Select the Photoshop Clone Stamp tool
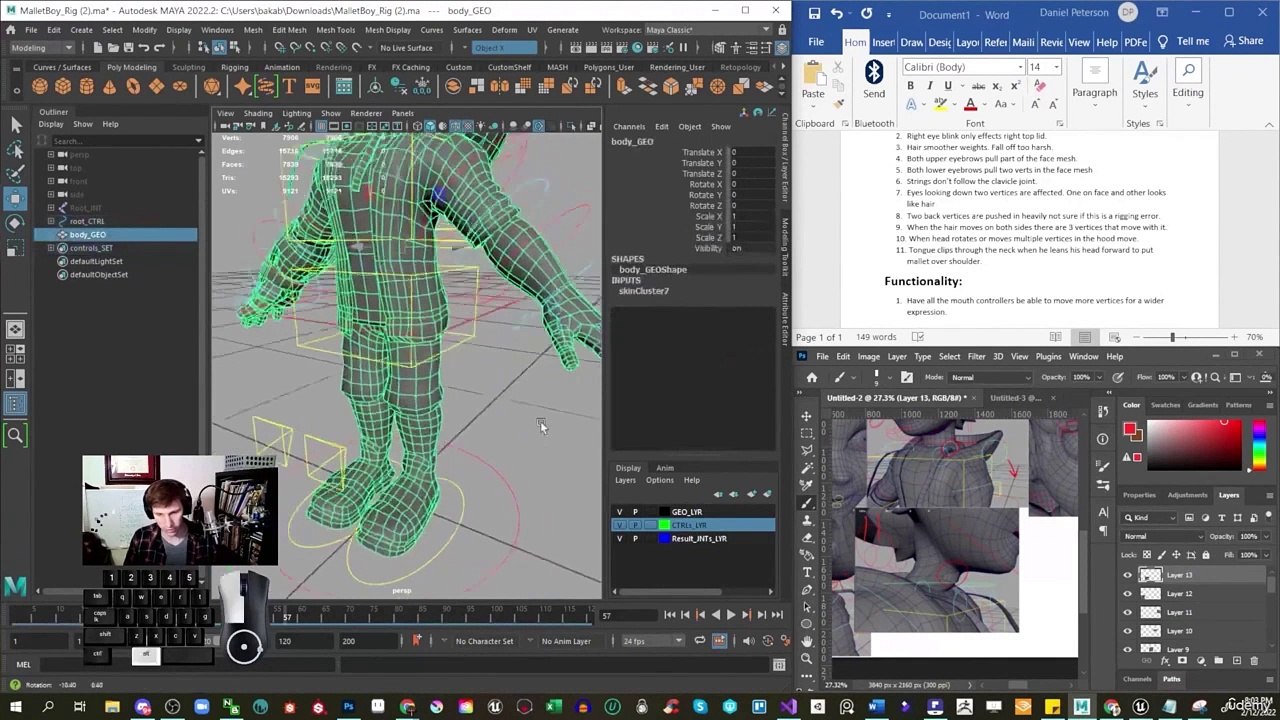Screen dimensions: 1280x720 (807, 520)
